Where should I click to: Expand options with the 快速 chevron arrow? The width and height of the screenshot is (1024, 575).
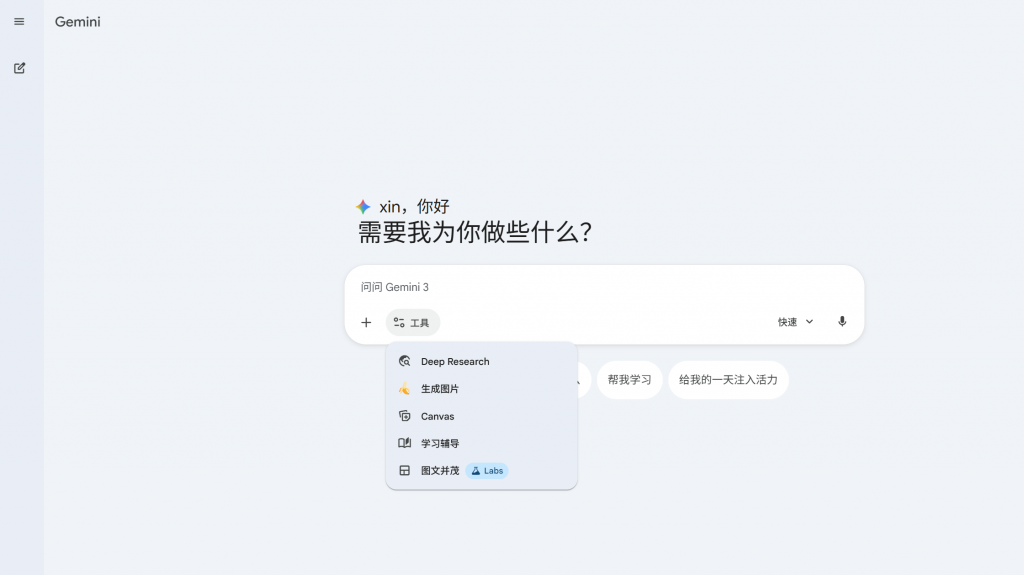(809, 321)
